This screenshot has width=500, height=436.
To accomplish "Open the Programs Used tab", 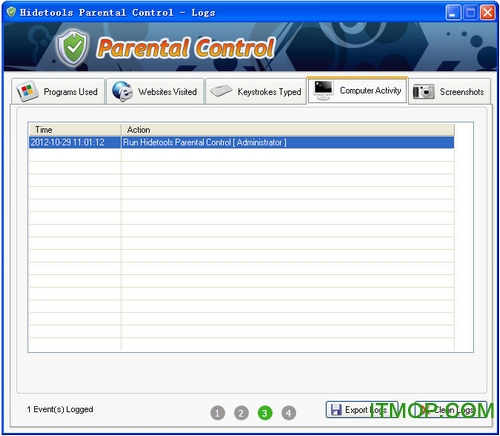I will pyautogui.click(x=58, y=91).
